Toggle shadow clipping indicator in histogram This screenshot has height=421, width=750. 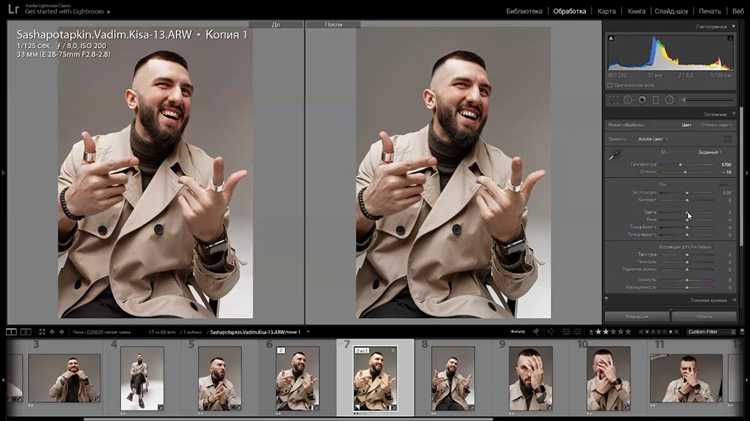[611, 38]
